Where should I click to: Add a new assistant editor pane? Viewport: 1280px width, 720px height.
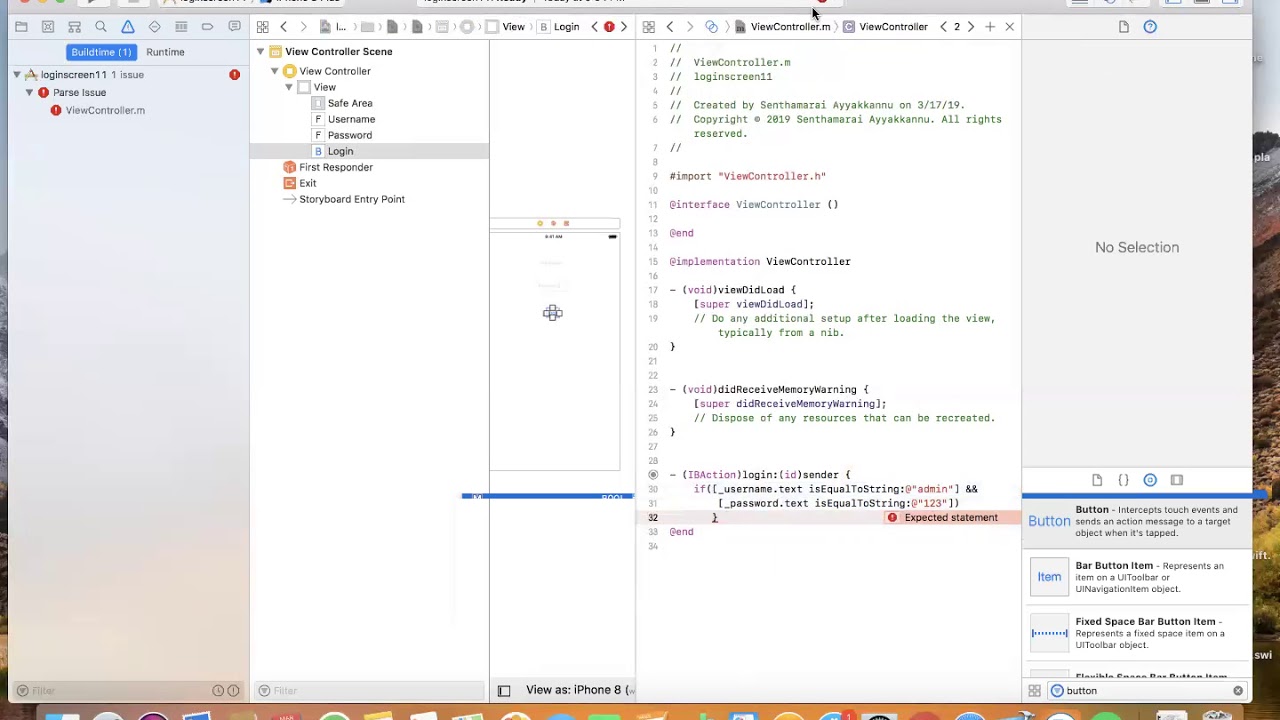click(x=990, y=27)
